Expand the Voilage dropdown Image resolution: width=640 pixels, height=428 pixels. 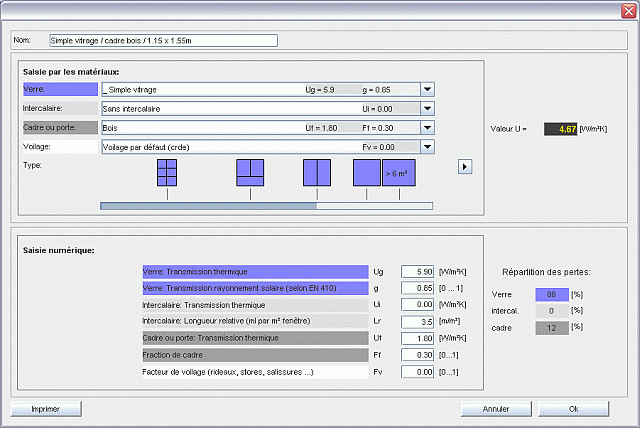point(427,147)
